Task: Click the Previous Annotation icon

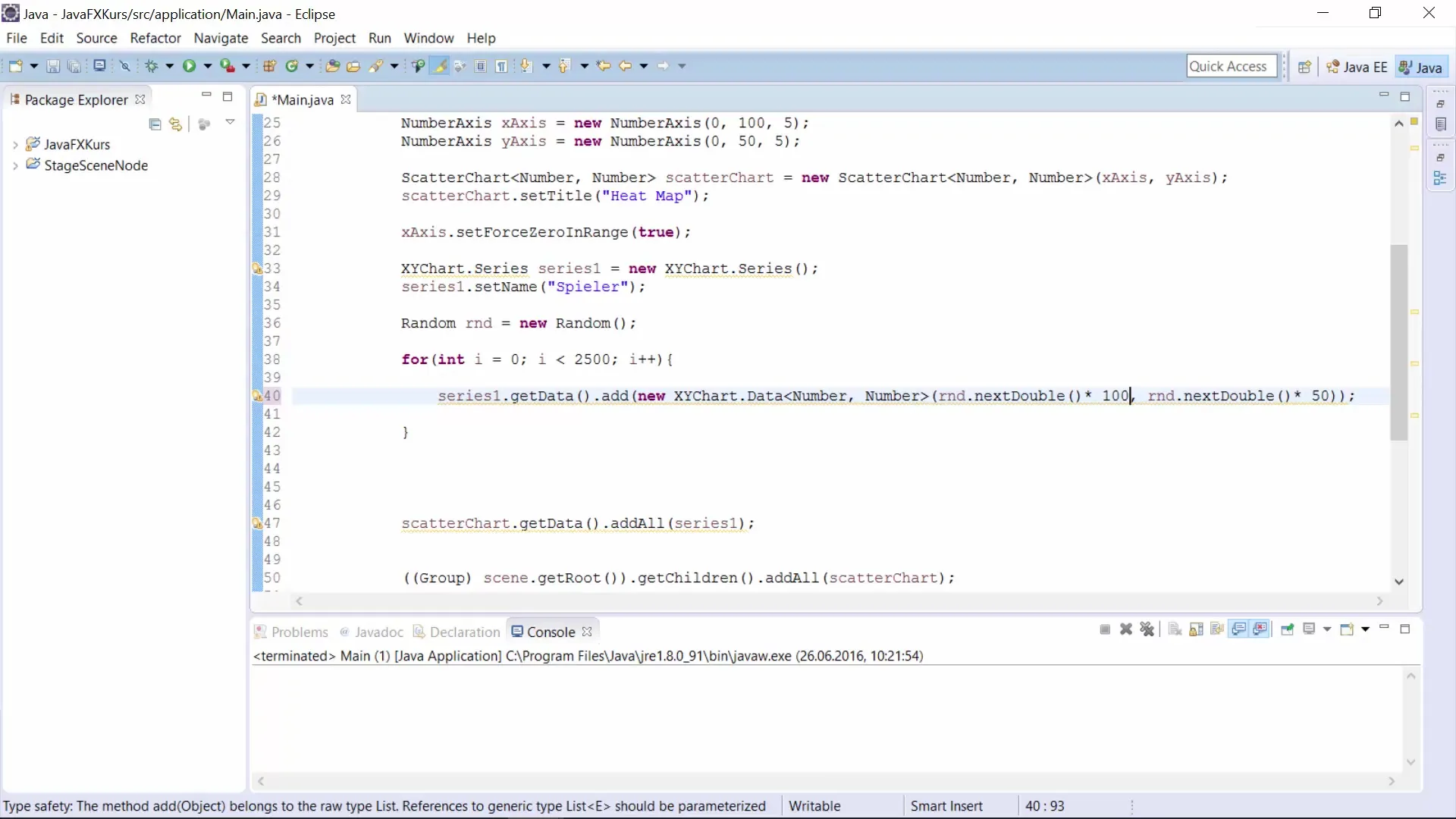Action: pos(564,66)
